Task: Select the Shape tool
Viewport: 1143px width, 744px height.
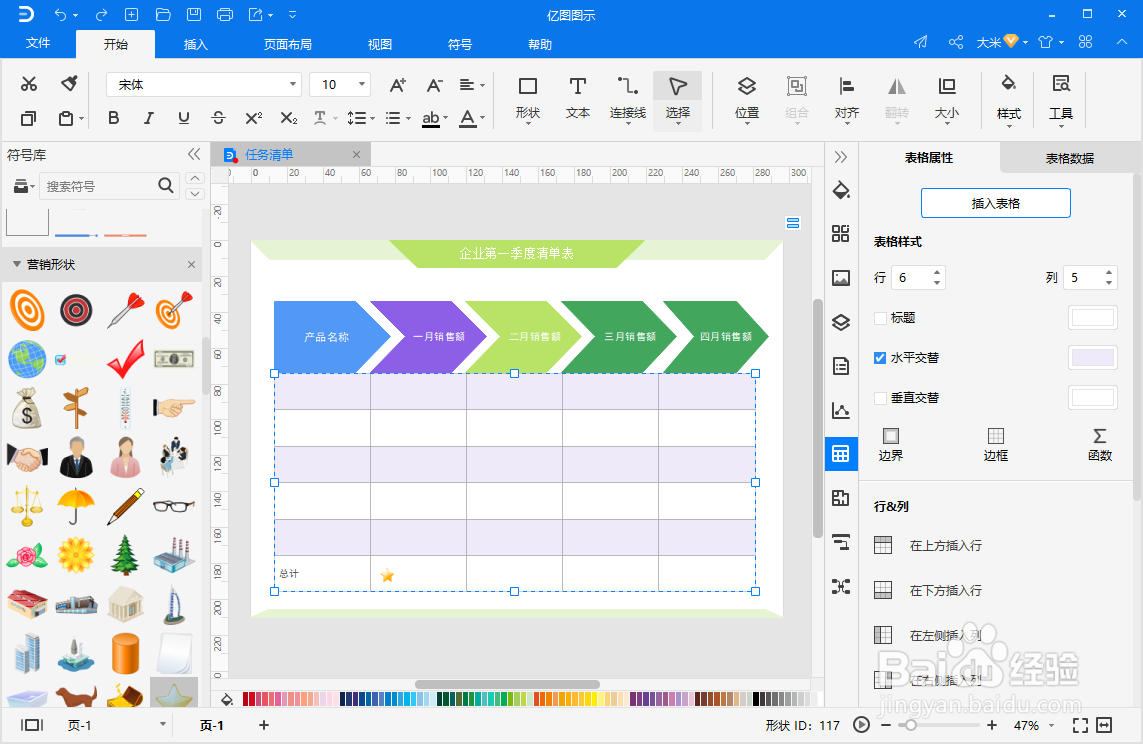Action: (x=528, y=98)
